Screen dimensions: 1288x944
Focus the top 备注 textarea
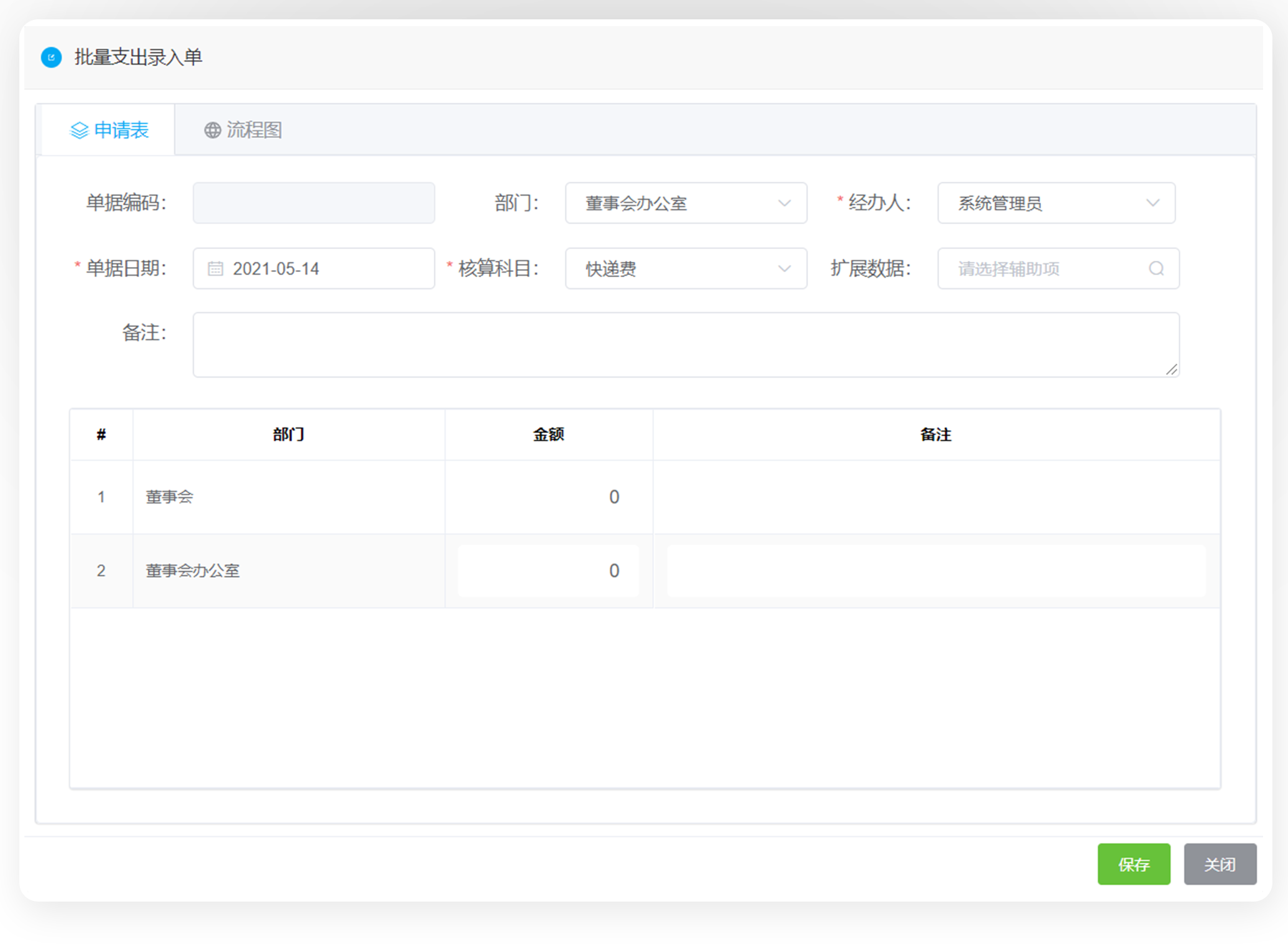point(685,345)
